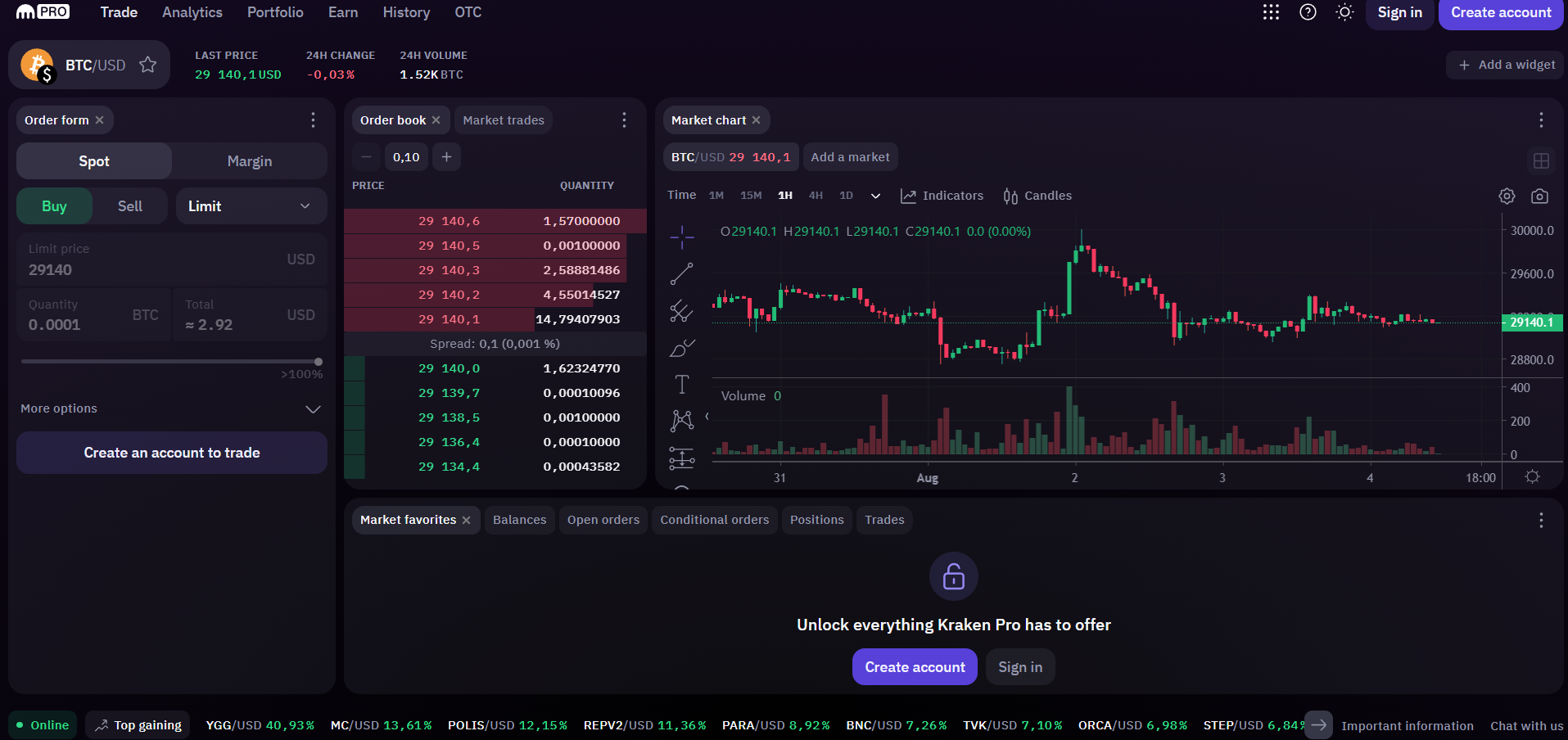The width and height of the screenshot is (1568, 740).
Task: Take chart snapshot with camera icon
Action: 1539,196
